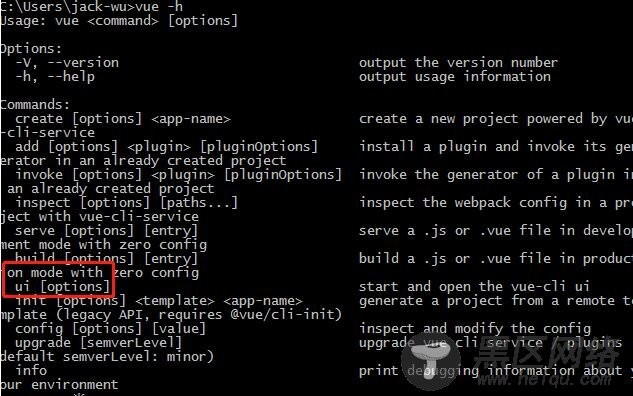Screen dimensions: 633x396
Task: Click the "upgrade [semverLevel]" command
Action: tap(99, 343)
